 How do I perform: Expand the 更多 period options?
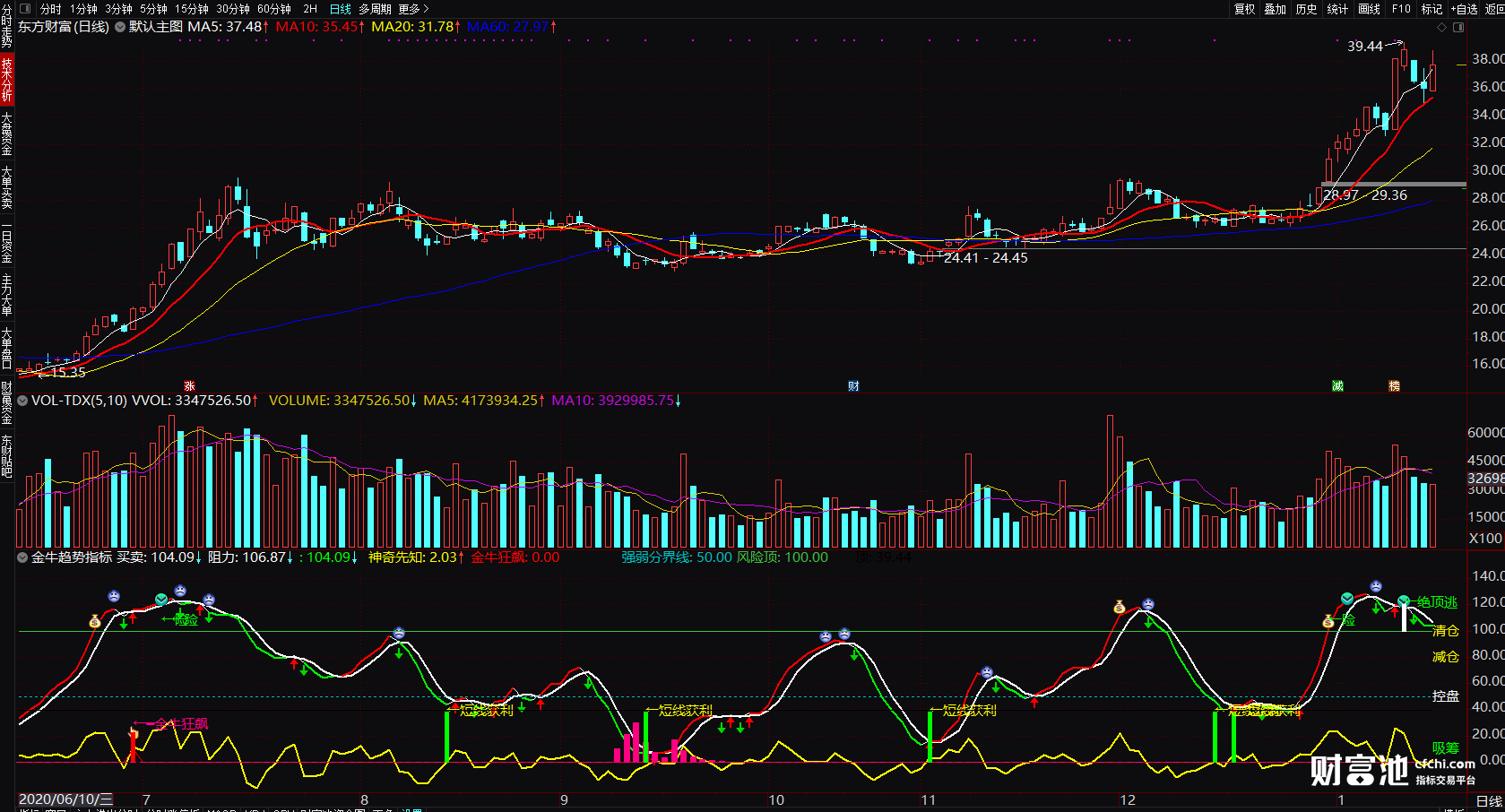pos(414,9)
